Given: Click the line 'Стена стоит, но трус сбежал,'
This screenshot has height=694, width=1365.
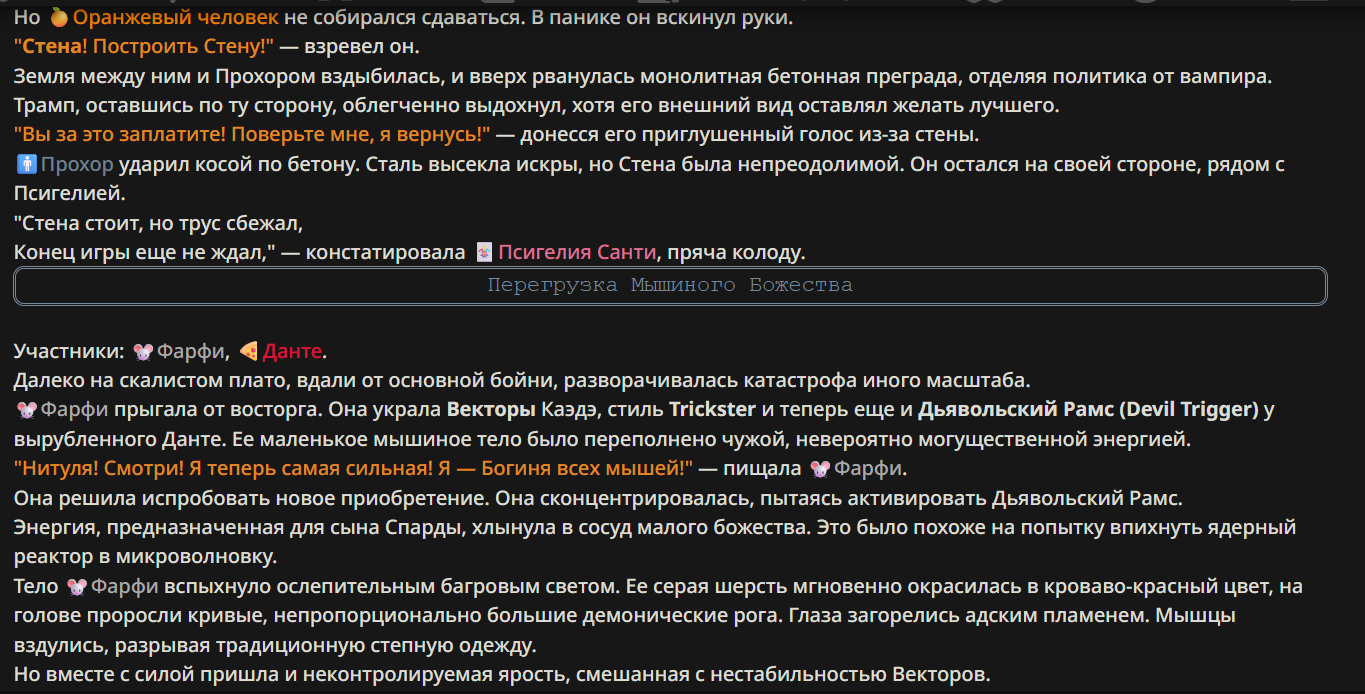Looking at the screenshot, I should (158, 222).
